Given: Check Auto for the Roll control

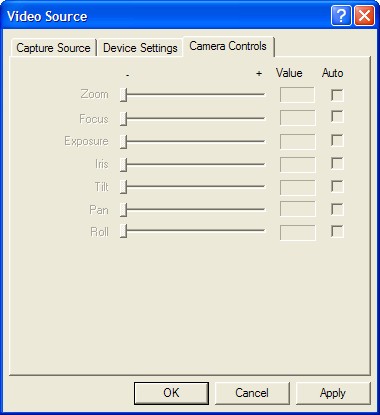Looking at the screenshot, I should pyautogui.click(x=337, y=231).
